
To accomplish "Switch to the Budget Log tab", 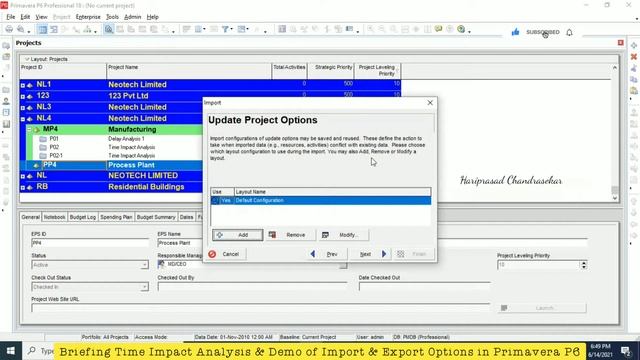I will 82,217.
